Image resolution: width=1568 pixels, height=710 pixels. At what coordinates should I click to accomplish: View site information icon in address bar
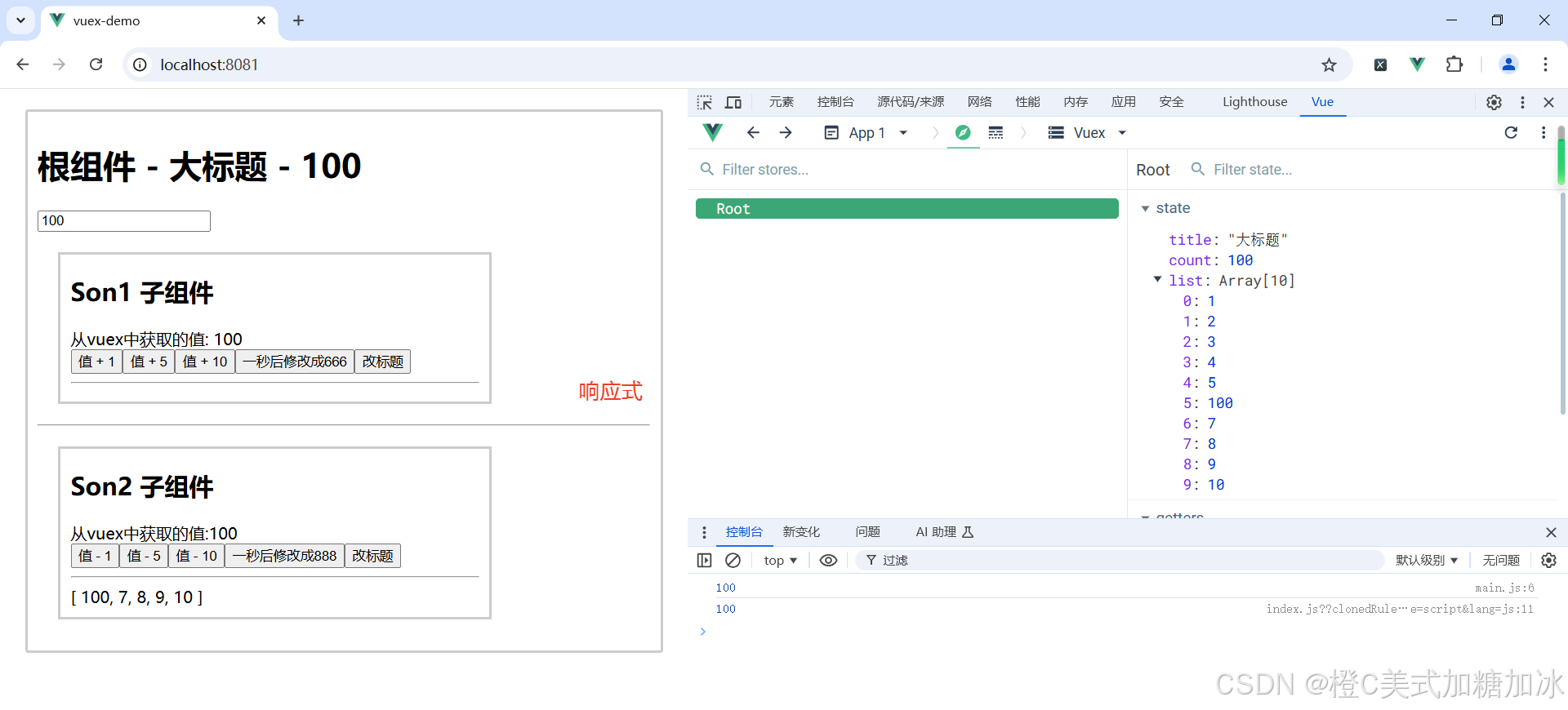[x=140, y=64]
